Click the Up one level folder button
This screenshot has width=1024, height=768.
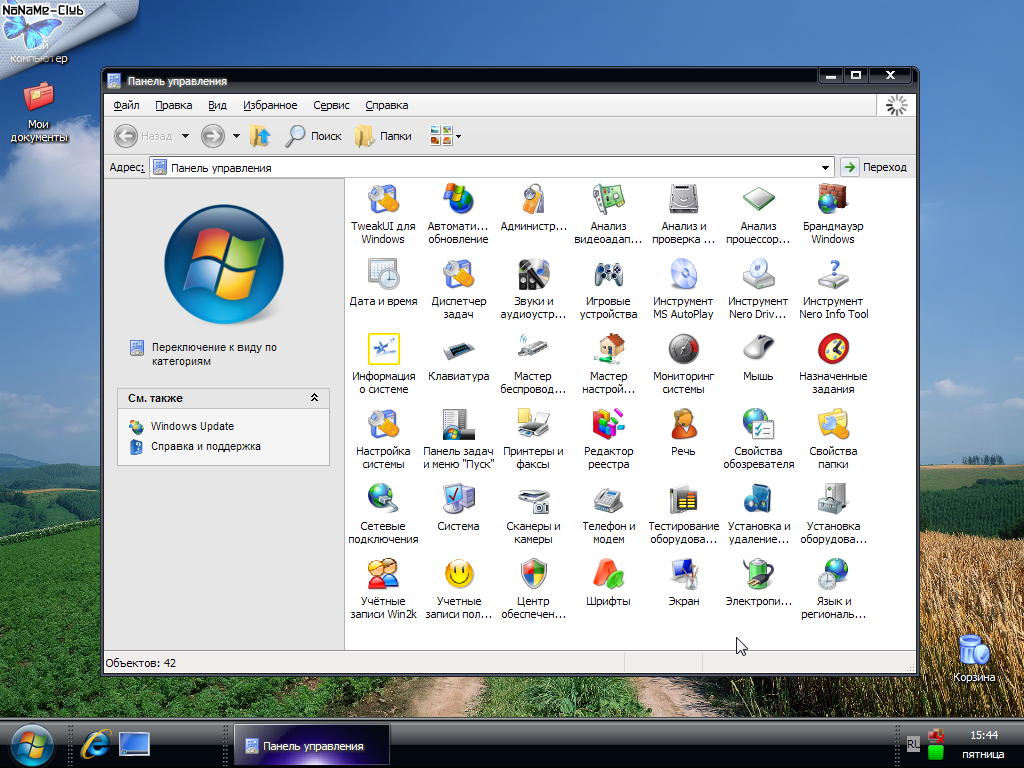click(261, 136)
